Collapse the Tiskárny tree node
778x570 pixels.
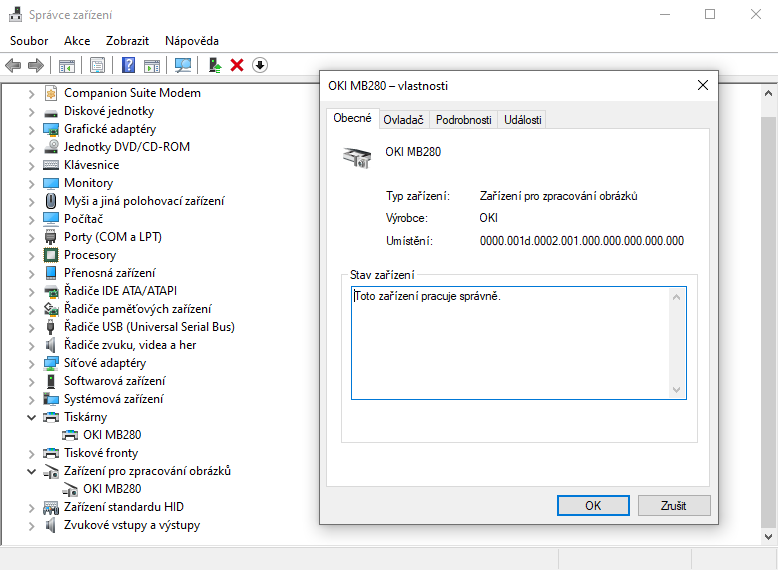(31, 417)
